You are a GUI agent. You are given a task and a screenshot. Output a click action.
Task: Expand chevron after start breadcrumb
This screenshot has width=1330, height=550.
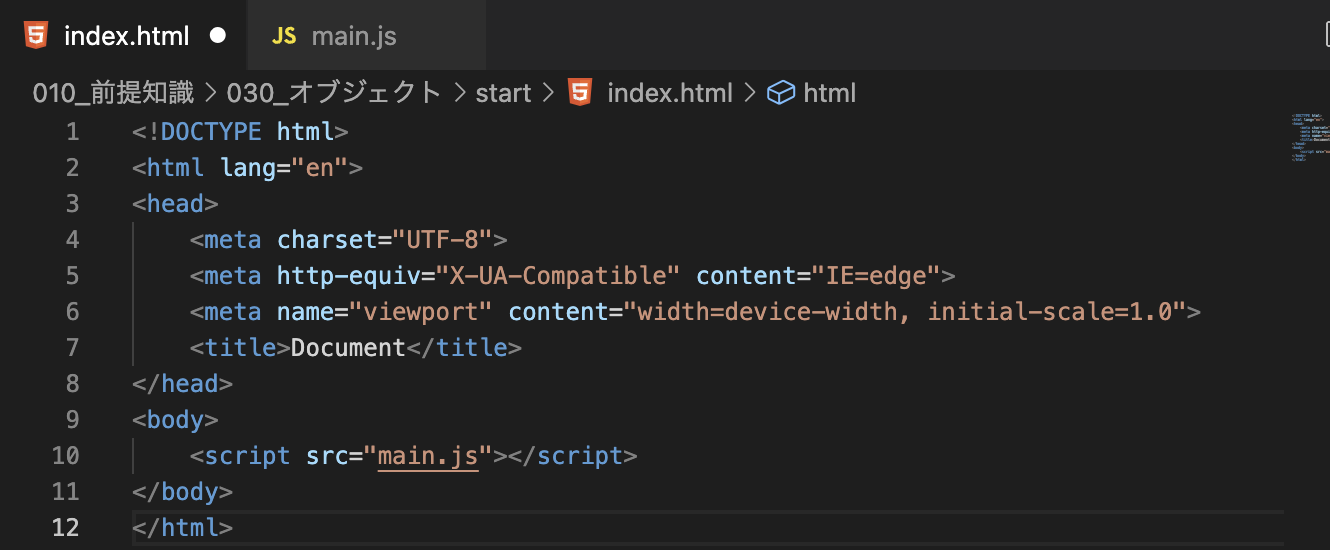(548, 93)
